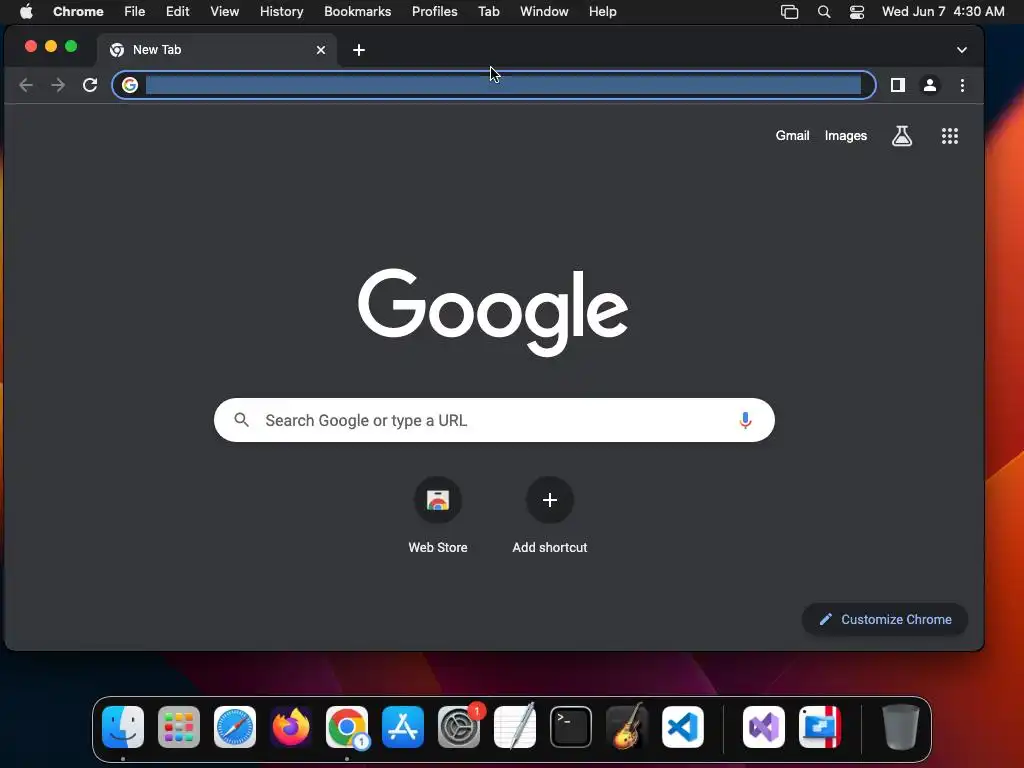Open the History menu
This screenshot has width=1024, height=768.
pos(281,12)
